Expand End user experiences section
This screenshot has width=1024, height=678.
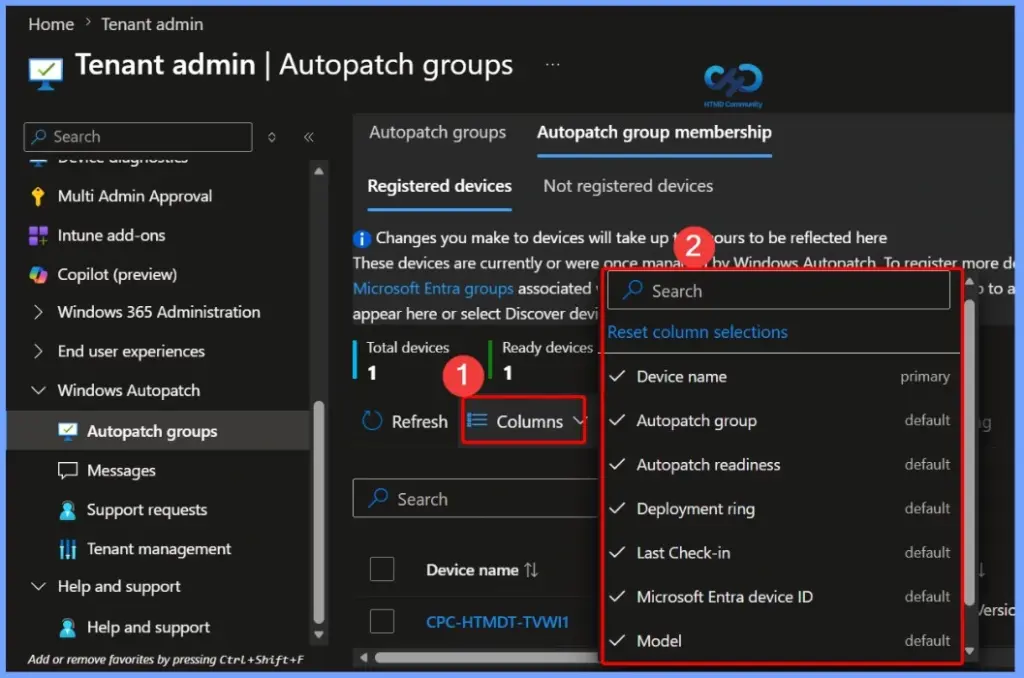pyautogui.click(x=38, y=351)
